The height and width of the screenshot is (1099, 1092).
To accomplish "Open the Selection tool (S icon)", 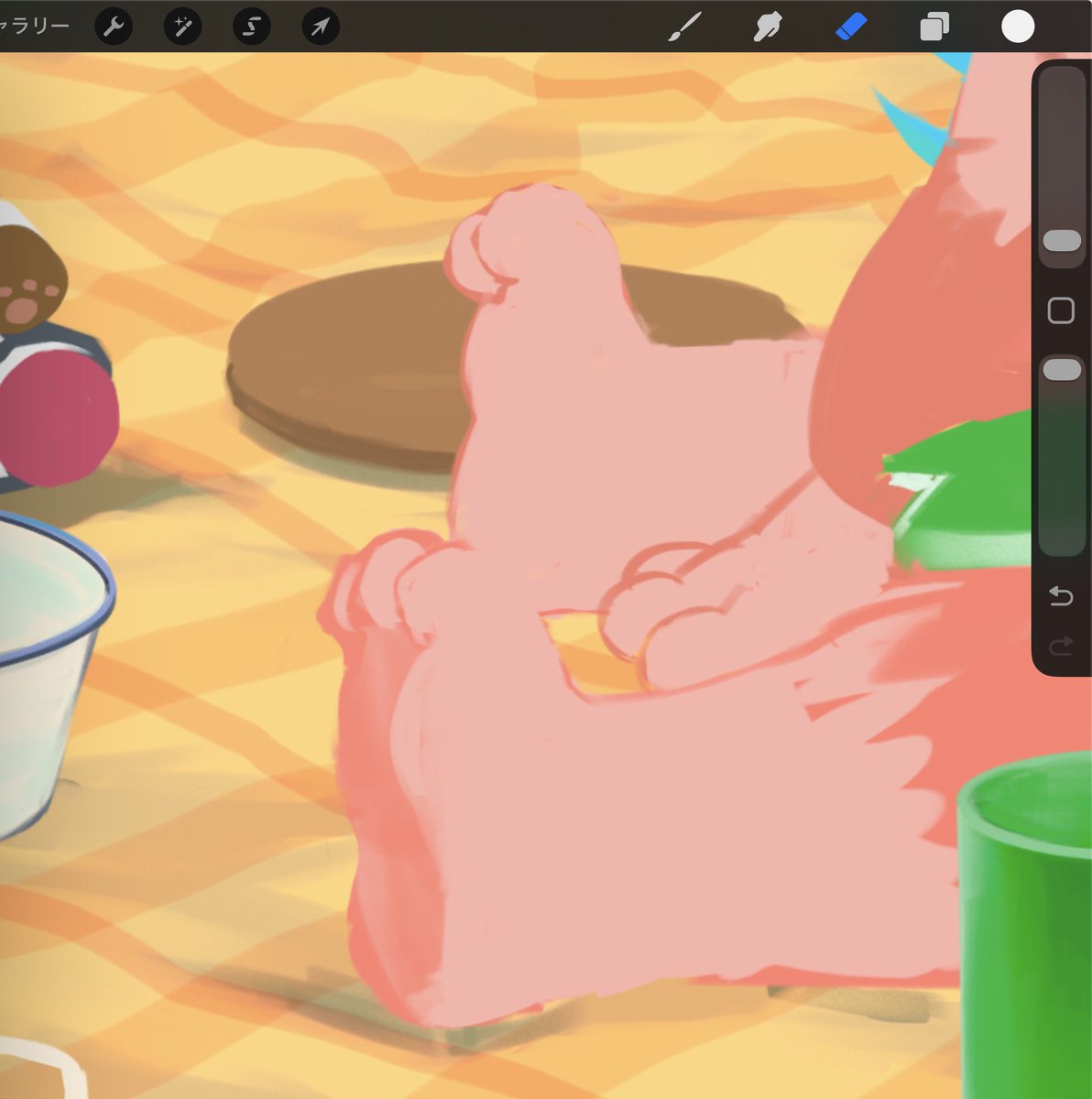I will coord(251,27).
